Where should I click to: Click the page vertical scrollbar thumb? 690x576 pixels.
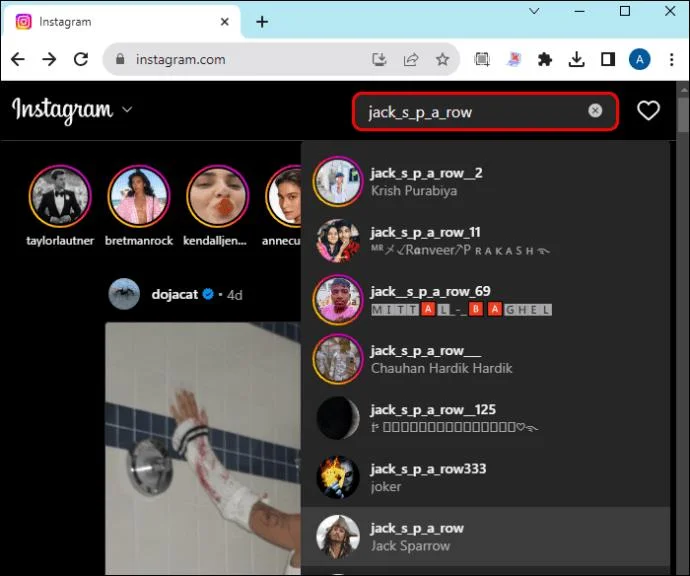pos(683,114)
